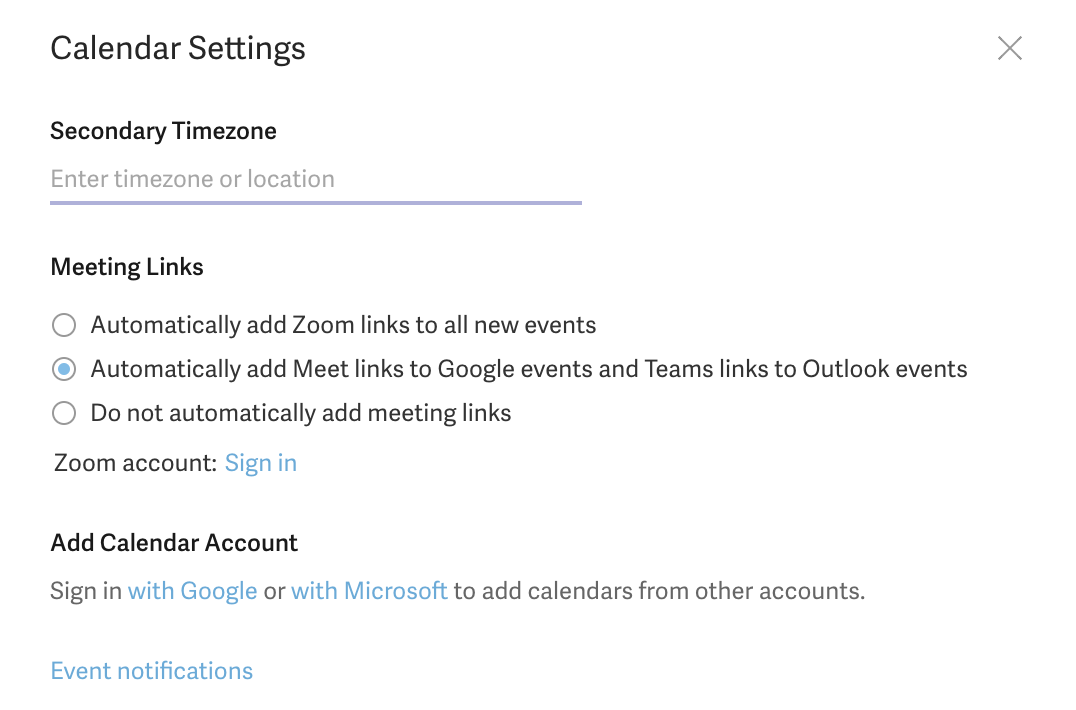
Task: Click the "Zoom account:" label text
Action: 135,464
